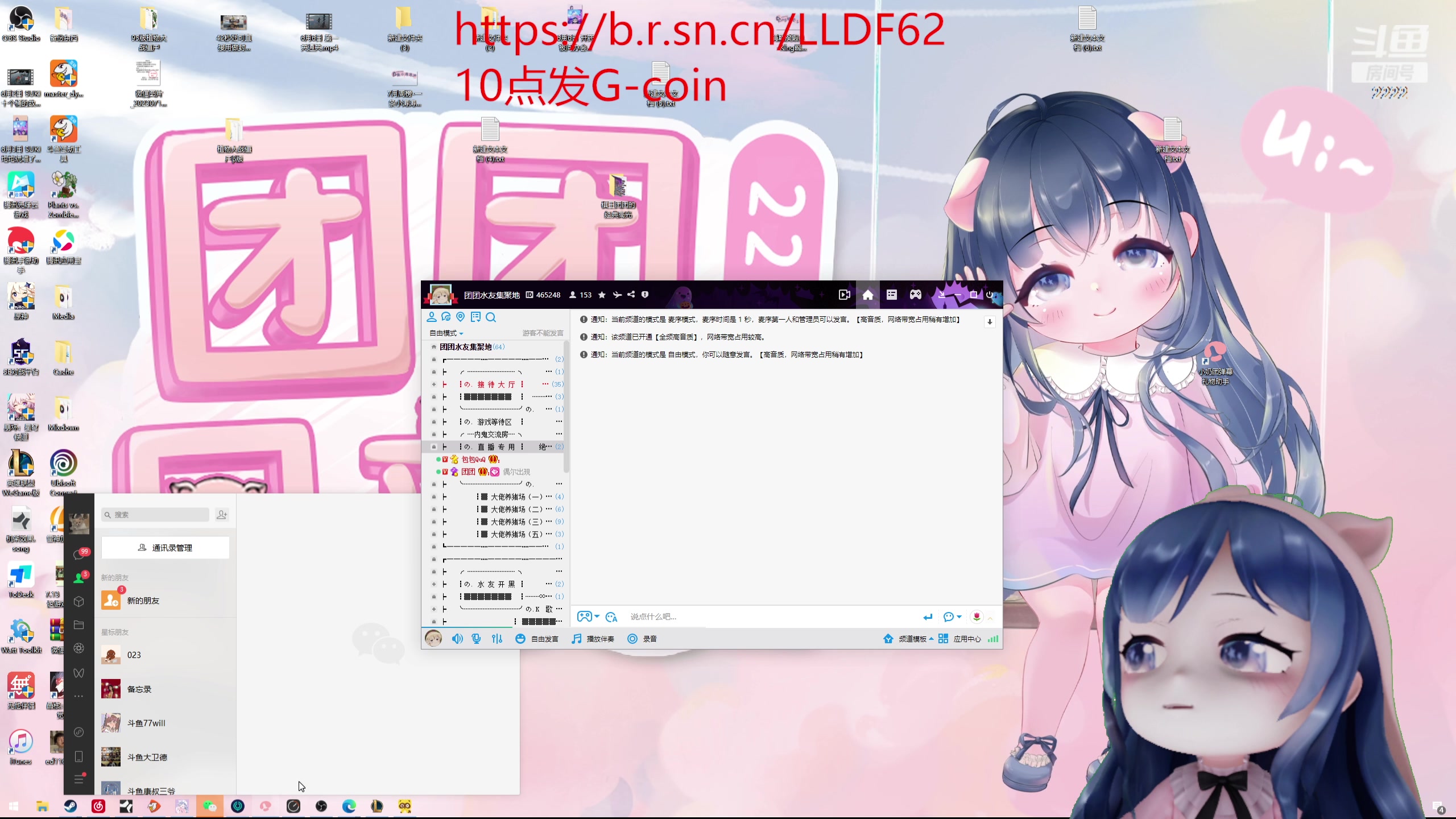Click 播放伴奏 play accompaniment
This screenshot has width=1456, height=819.
point(593,639)
